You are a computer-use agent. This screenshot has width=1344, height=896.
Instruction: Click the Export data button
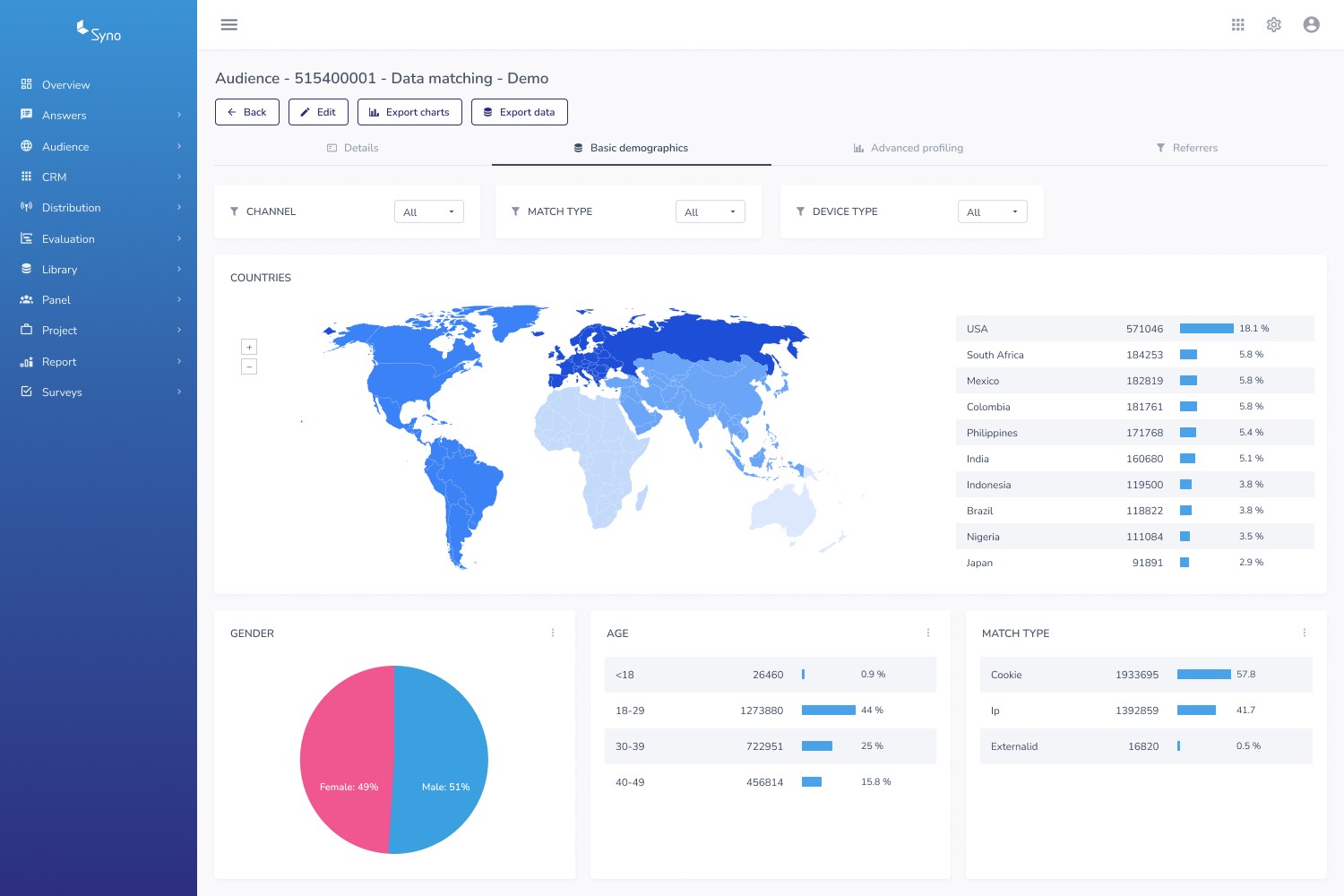click(520, 112)
